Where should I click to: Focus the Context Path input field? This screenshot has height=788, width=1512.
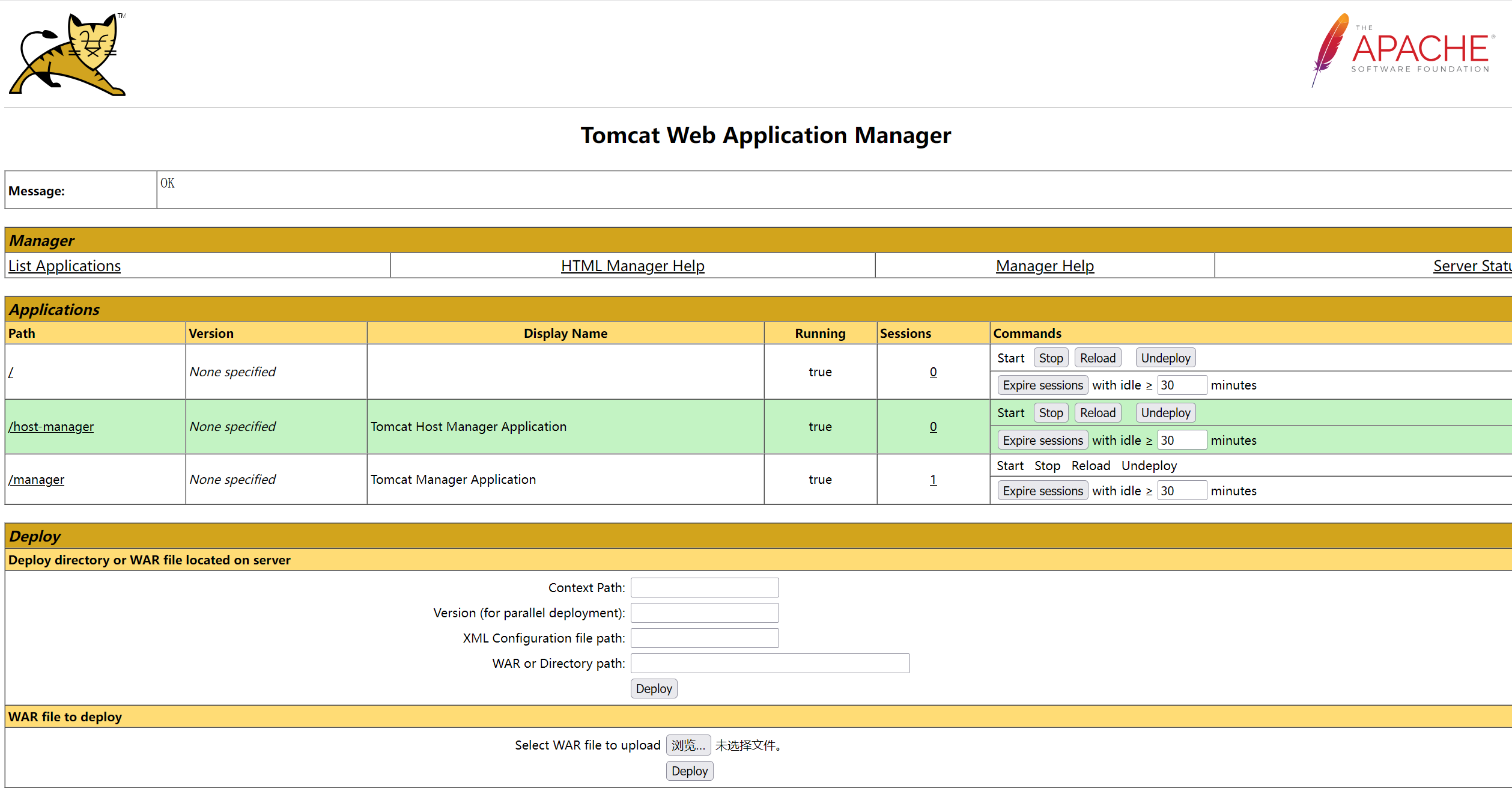(x=704, y=588)
